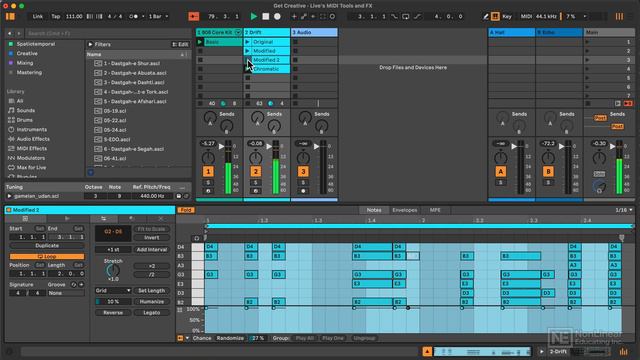Open the Audio Effects library category

(33, 139)
